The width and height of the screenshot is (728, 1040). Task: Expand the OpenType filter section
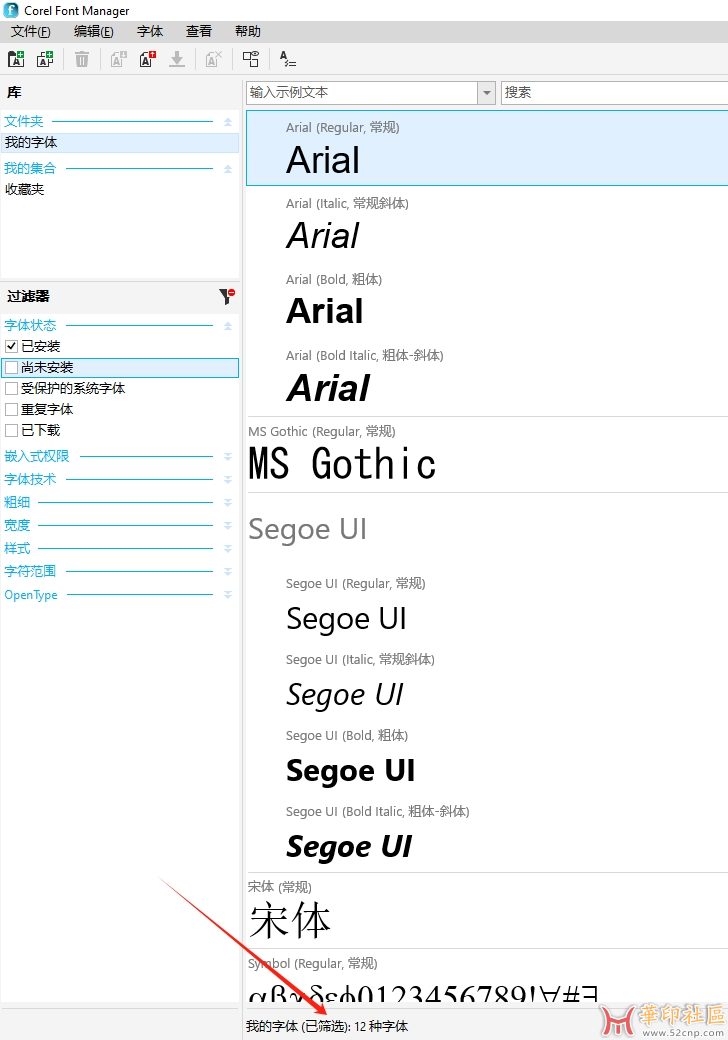click(x=227, y=595)
